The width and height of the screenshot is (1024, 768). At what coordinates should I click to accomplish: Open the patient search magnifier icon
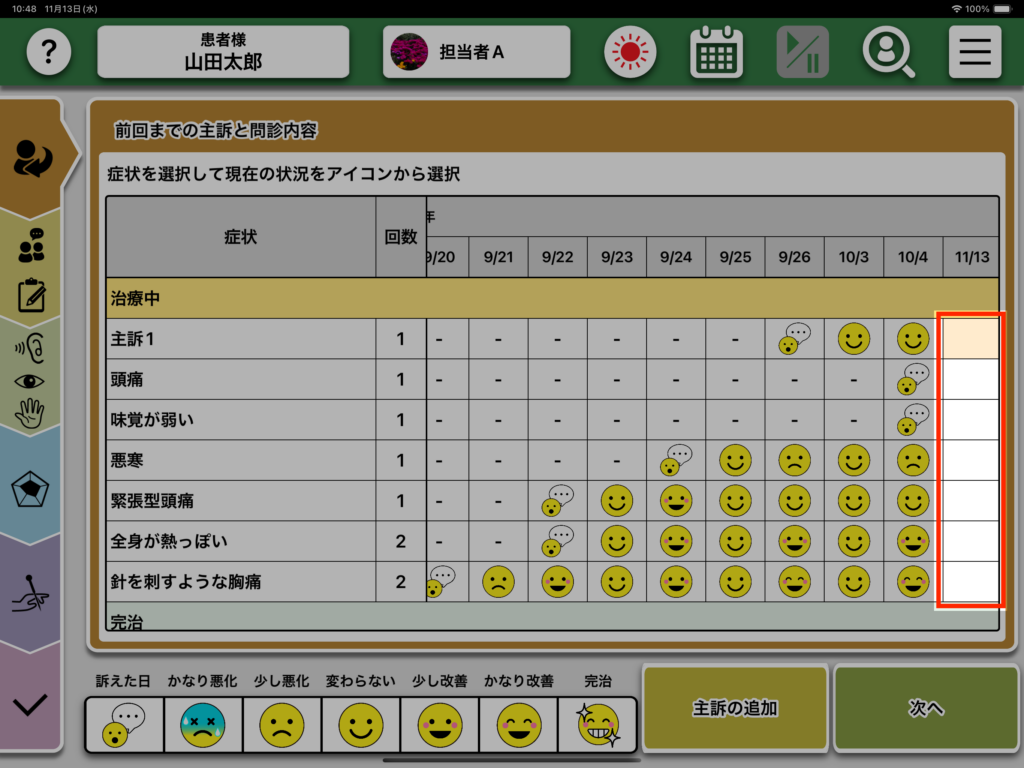click(889, 52)
